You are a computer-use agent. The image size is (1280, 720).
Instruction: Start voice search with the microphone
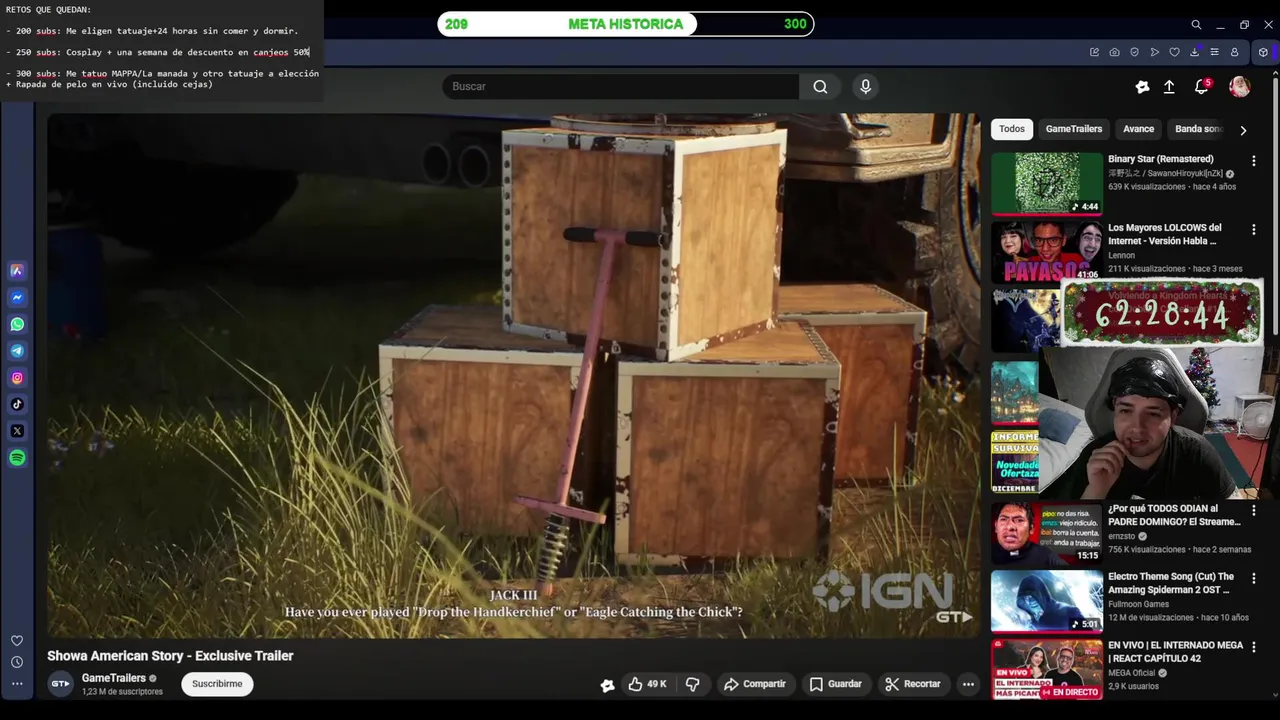click(x=866, y=87)
